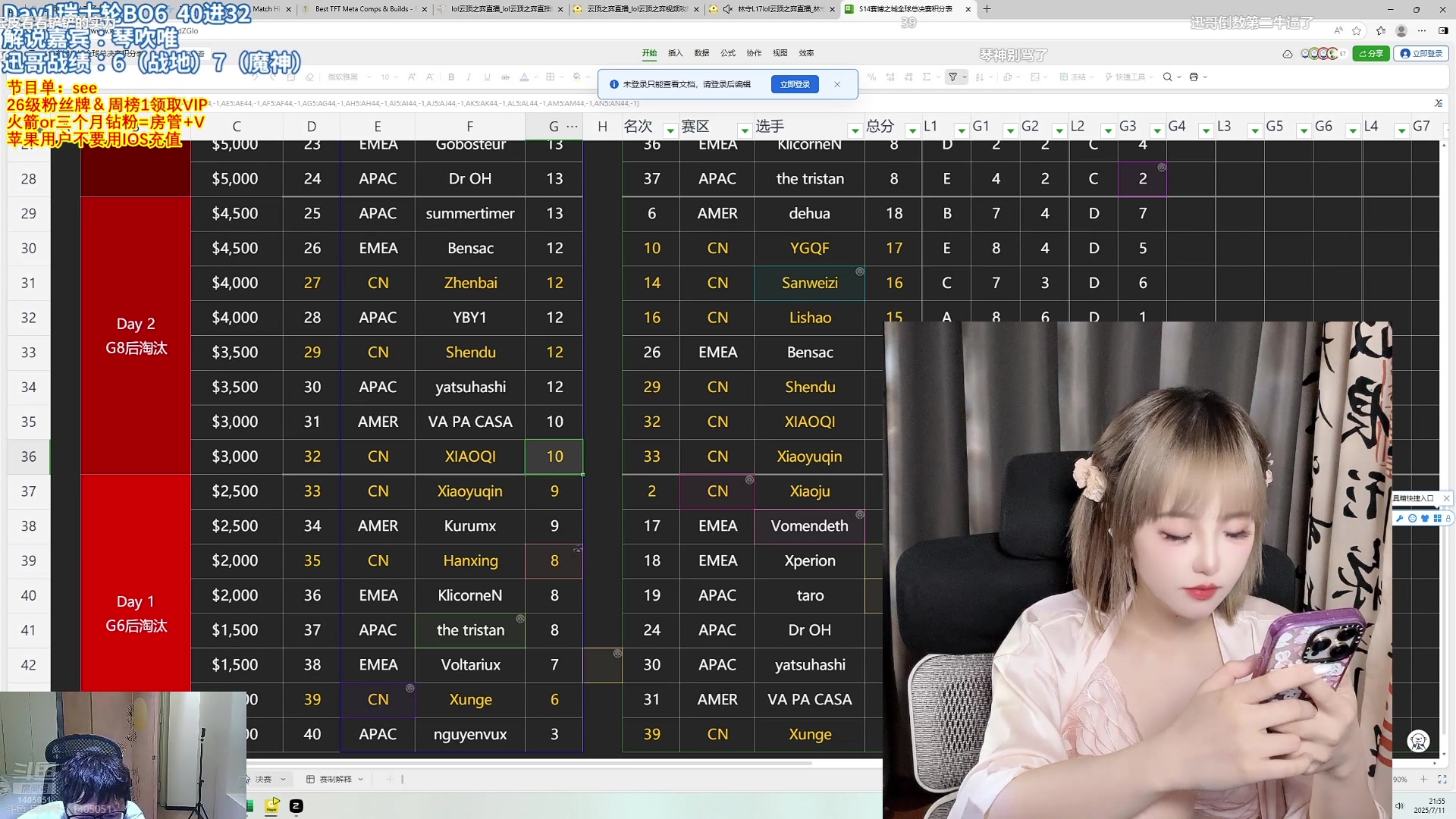
Task: Toggle the browser sidebar icon
Action: (1443, 31)
